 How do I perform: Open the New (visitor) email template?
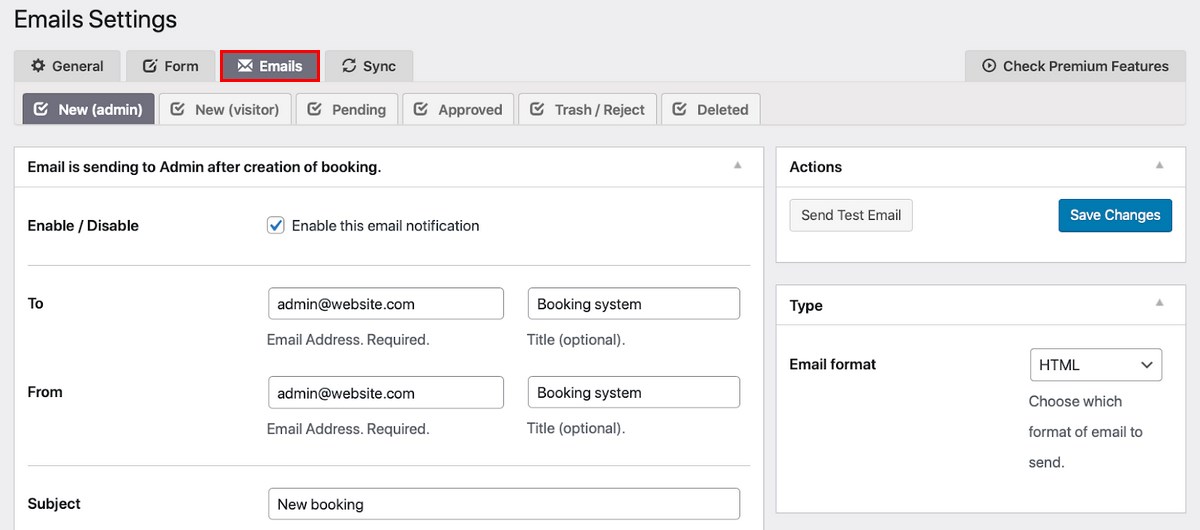(225, 109)
